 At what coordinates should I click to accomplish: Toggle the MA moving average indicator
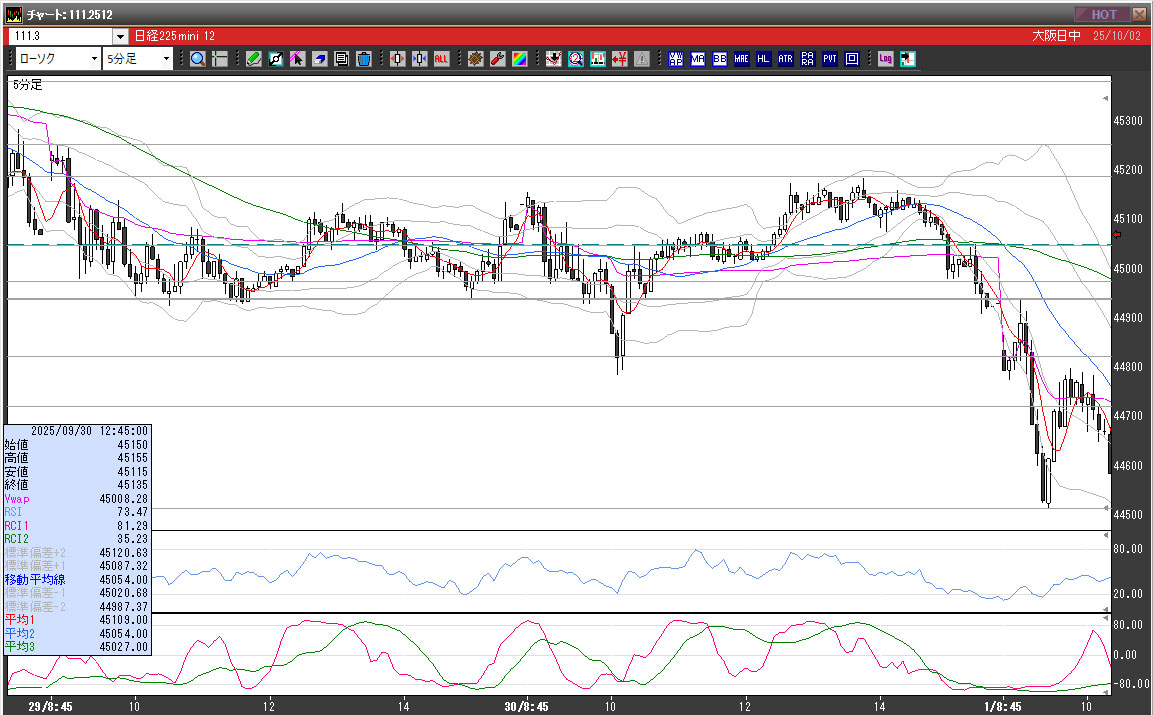click(x=698, y=59)
